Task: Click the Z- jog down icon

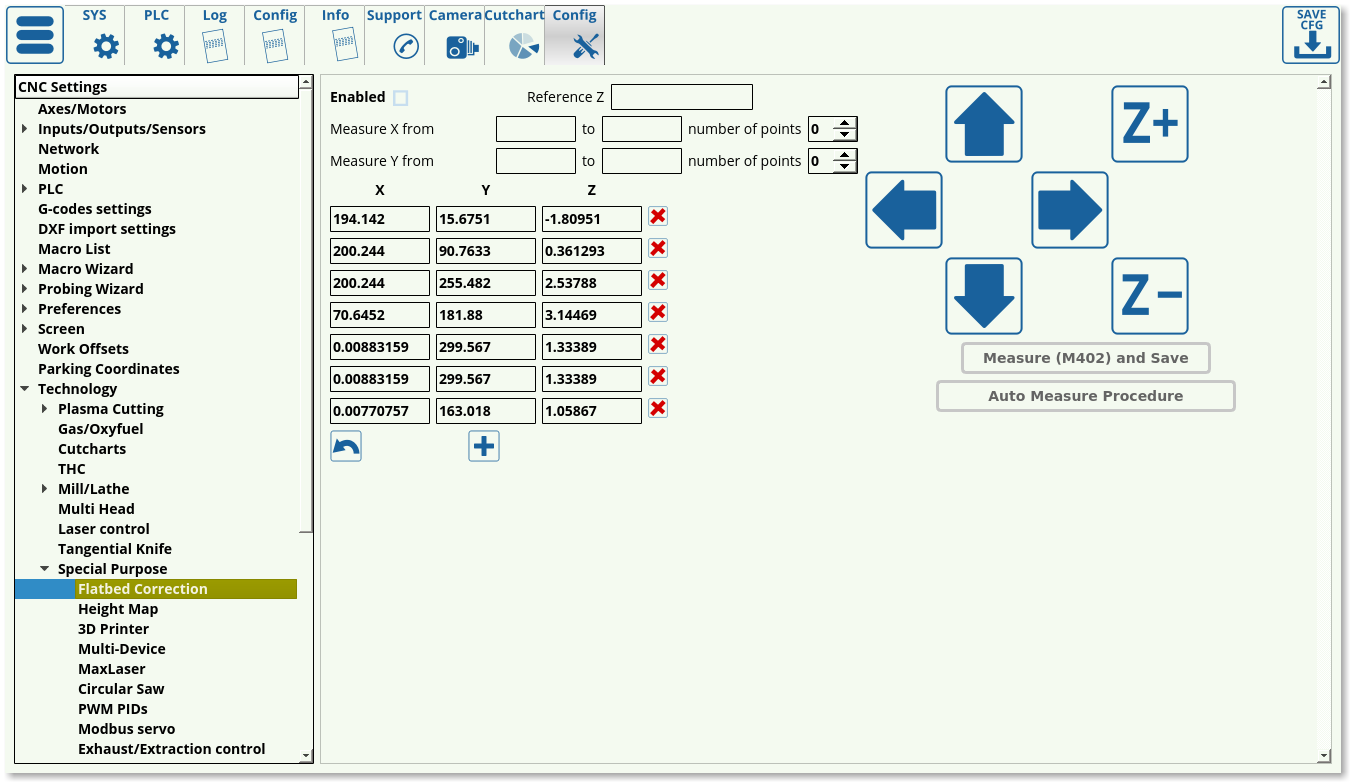Action: tap(1149, 296)
